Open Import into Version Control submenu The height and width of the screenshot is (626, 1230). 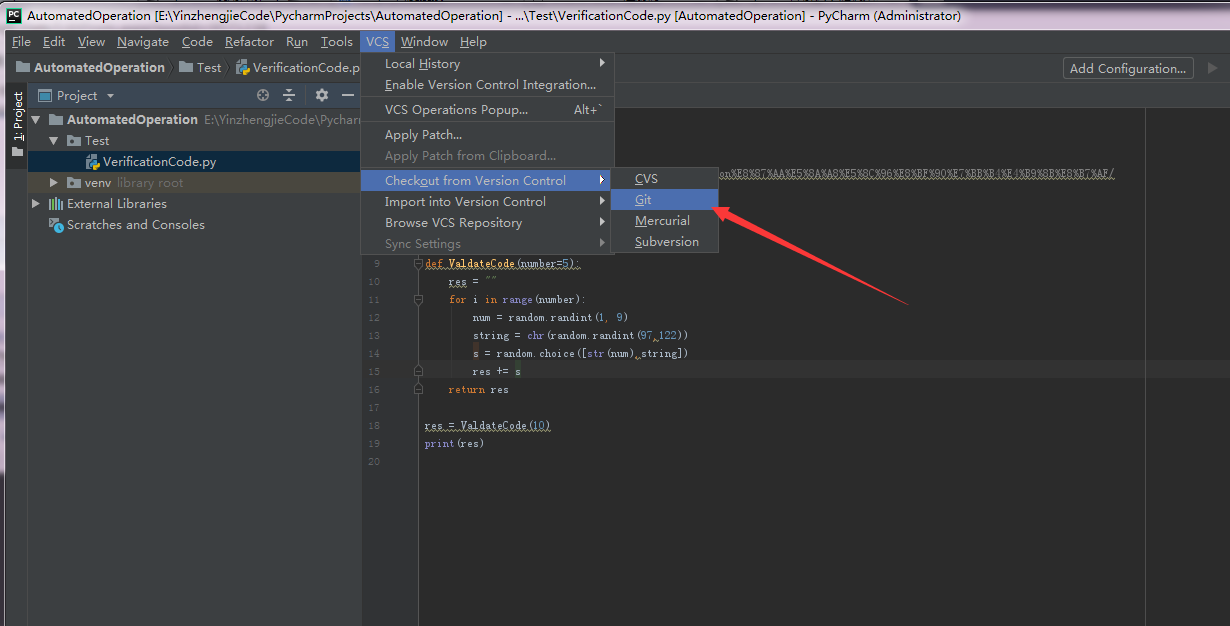[x=487, y=202]
